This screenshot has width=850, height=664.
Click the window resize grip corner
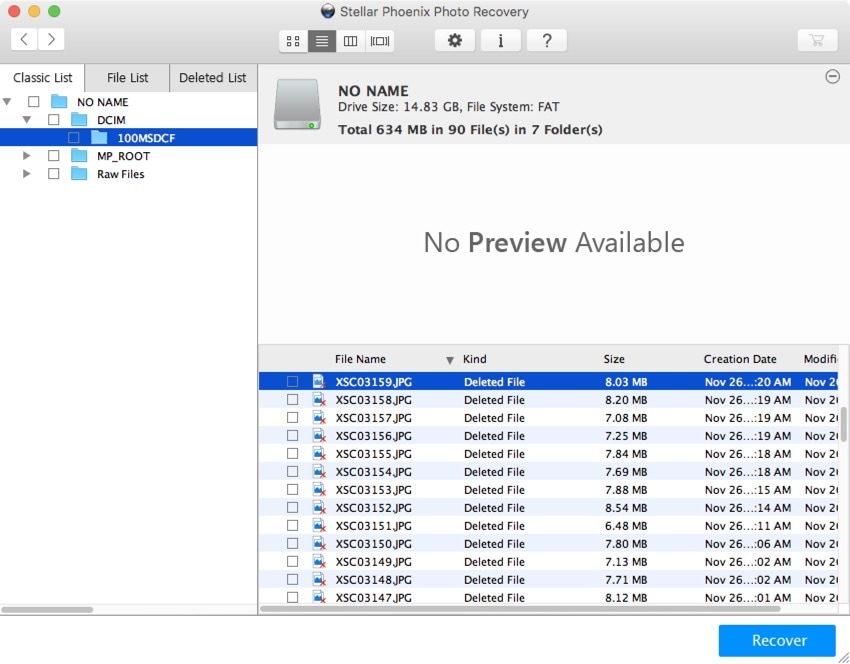point(843,657)
